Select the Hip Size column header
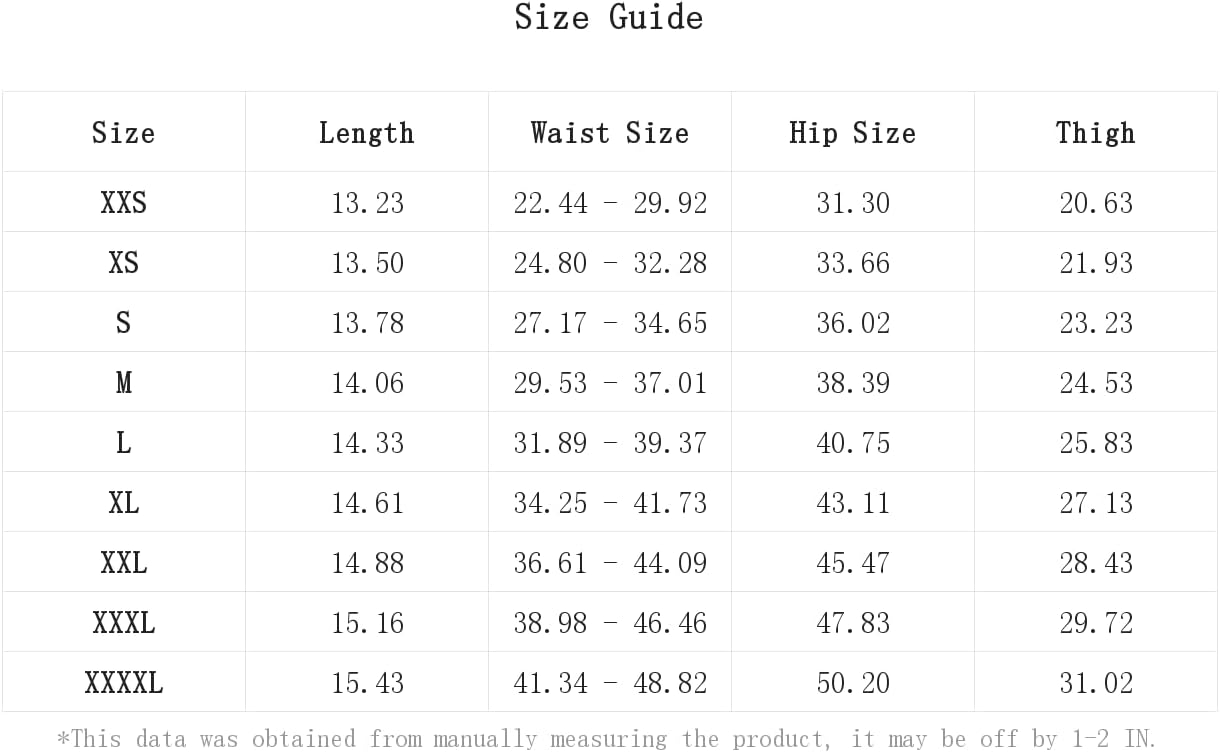Viewport: 1220px width, 753px height. 852,133
